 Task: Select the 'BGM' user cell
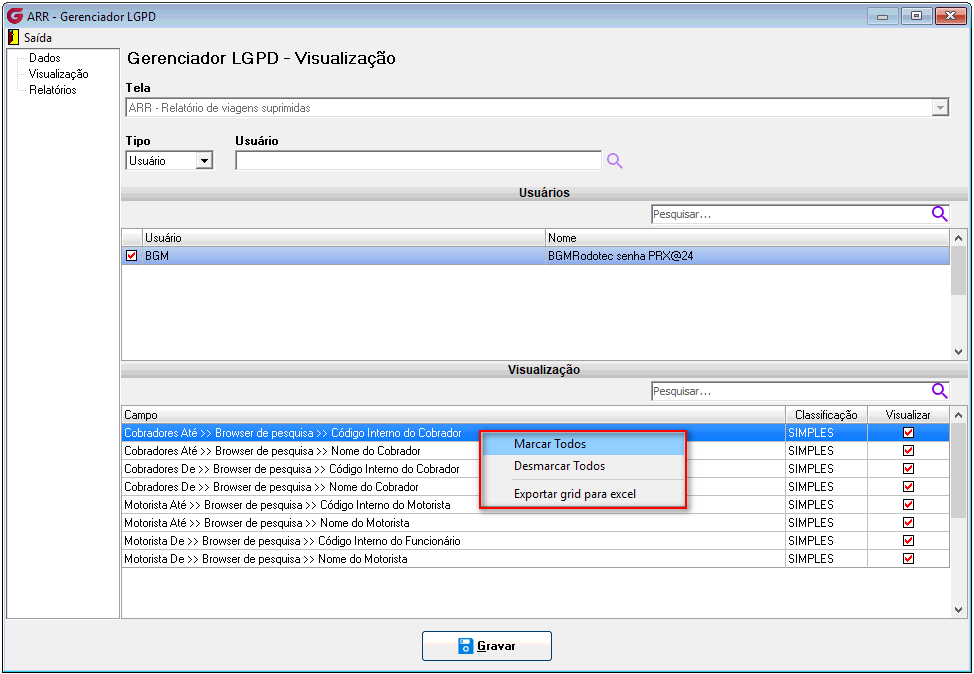tap(344, 255)
